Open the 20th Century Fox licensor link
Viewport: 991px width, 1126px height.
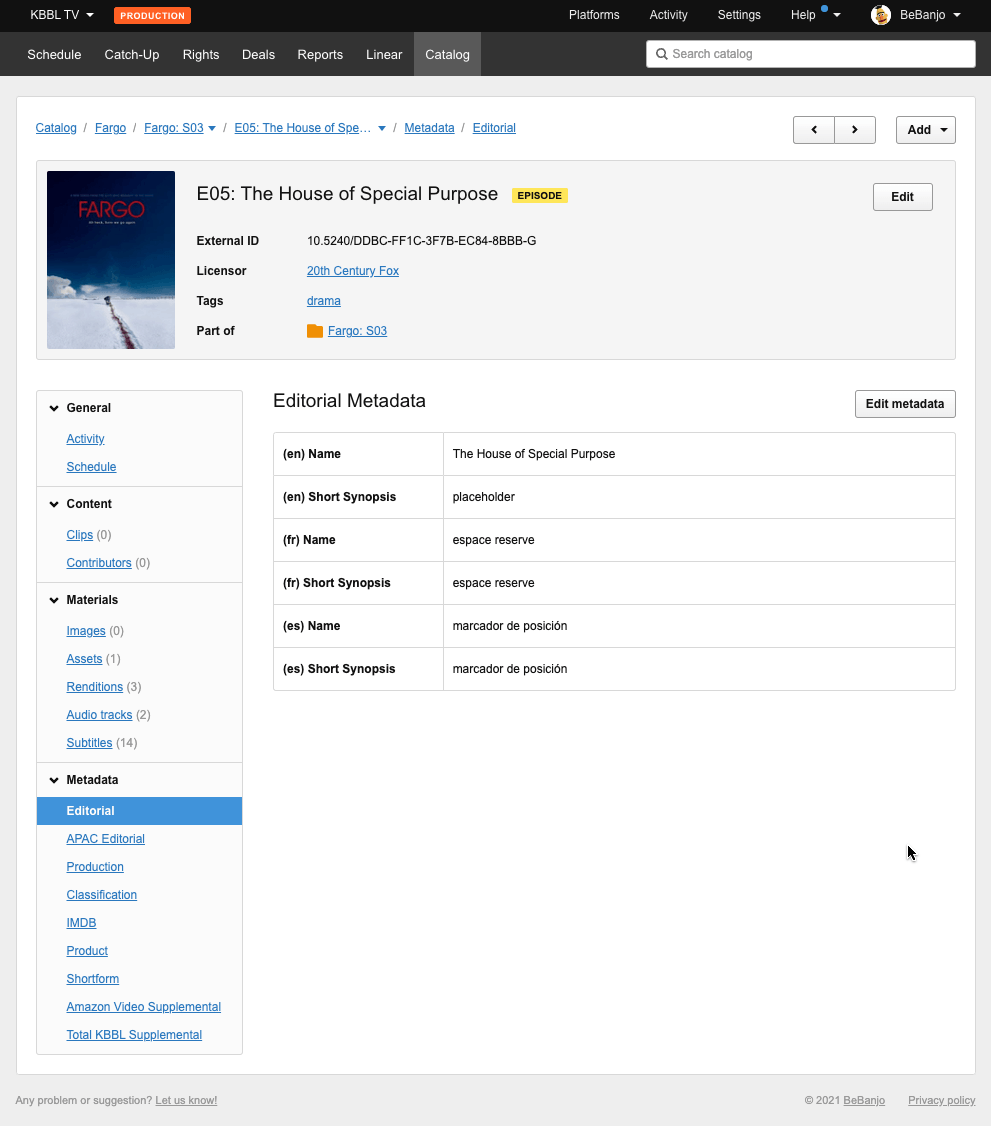coord(353,271)
